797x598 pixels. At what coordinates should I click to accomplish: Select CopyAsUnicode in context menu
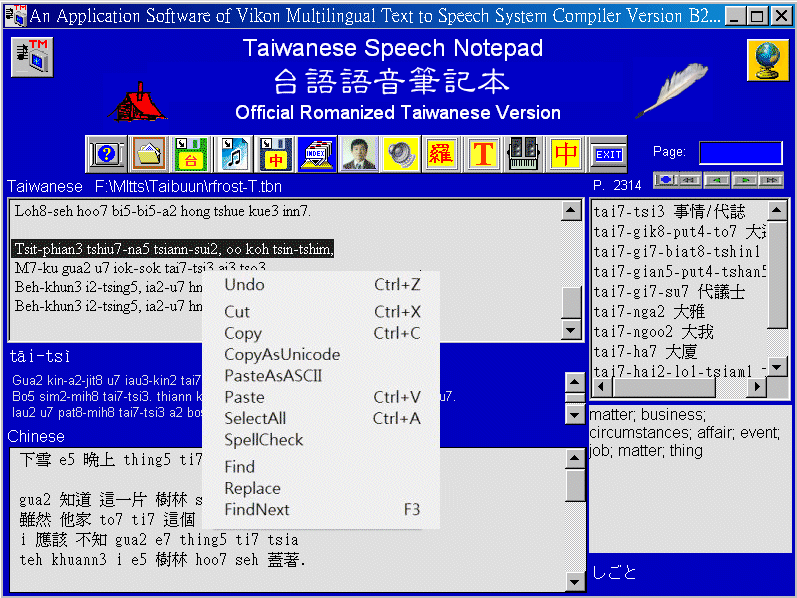pyautogui.click(x=282, y=355)
